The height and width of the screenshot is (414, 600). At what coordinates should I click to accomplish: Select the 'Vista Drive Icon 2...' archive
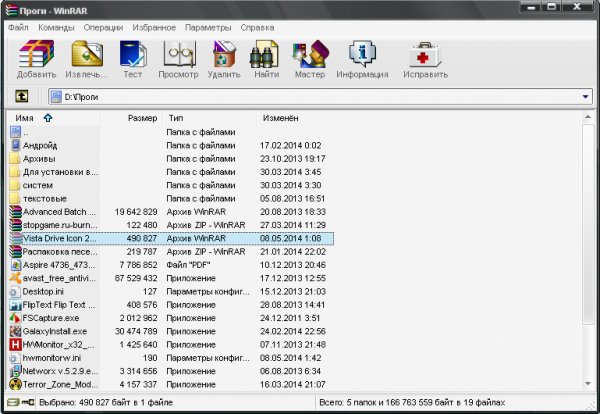171,238
